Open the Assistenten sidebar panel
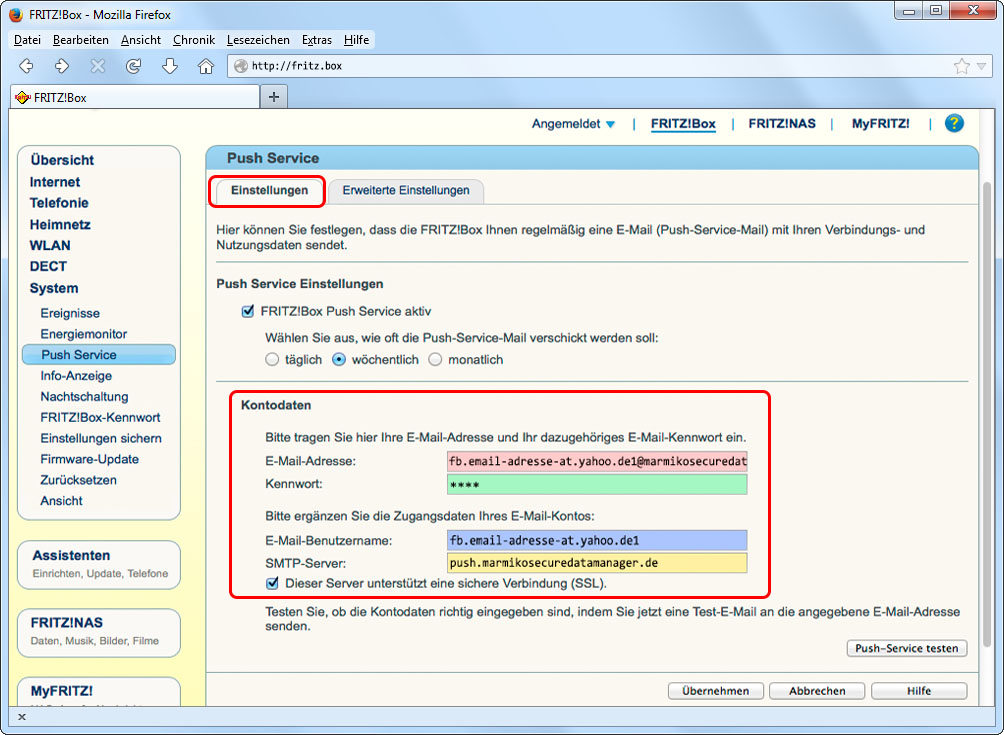 point(99,565)
